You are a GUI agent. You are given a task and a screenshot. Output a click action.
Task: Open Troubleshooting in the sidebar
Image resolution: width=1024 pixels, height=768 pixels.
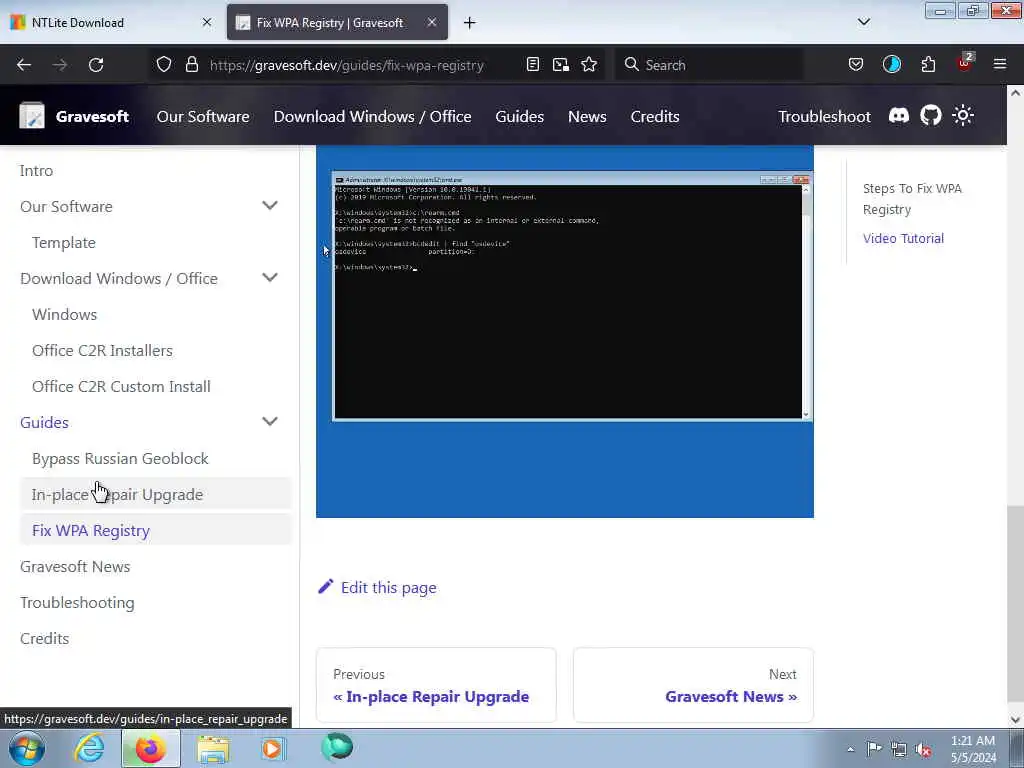pos(77,602)
